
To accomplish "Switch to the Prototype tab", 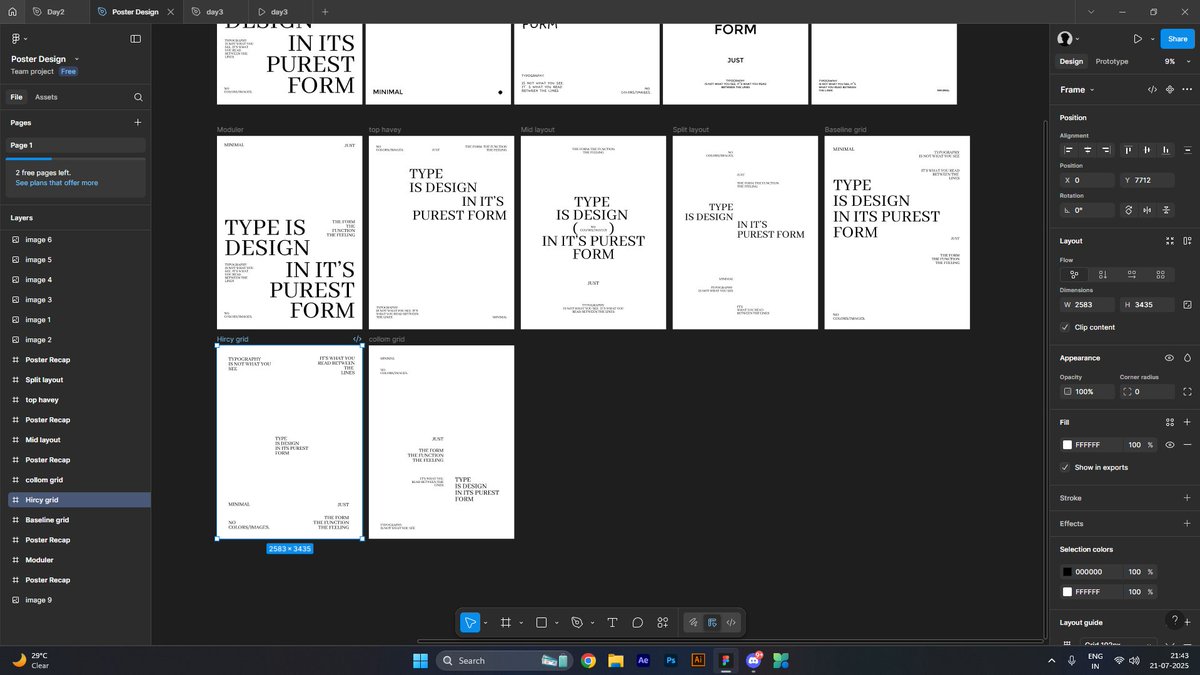I will click(1112, 61).
